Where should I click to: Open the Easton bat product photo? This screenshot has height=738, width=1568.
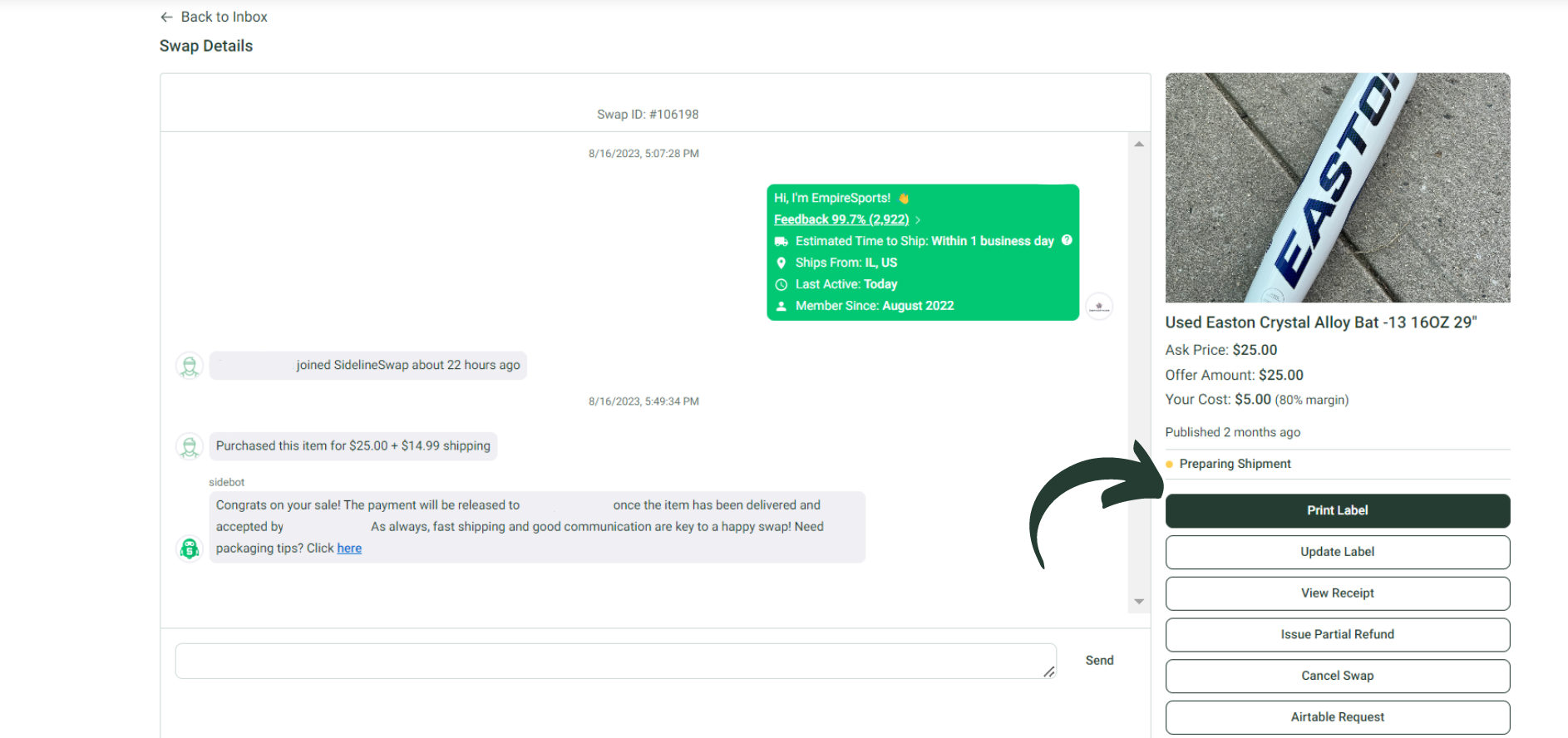pyautogui.click(x=1337, y=188)
